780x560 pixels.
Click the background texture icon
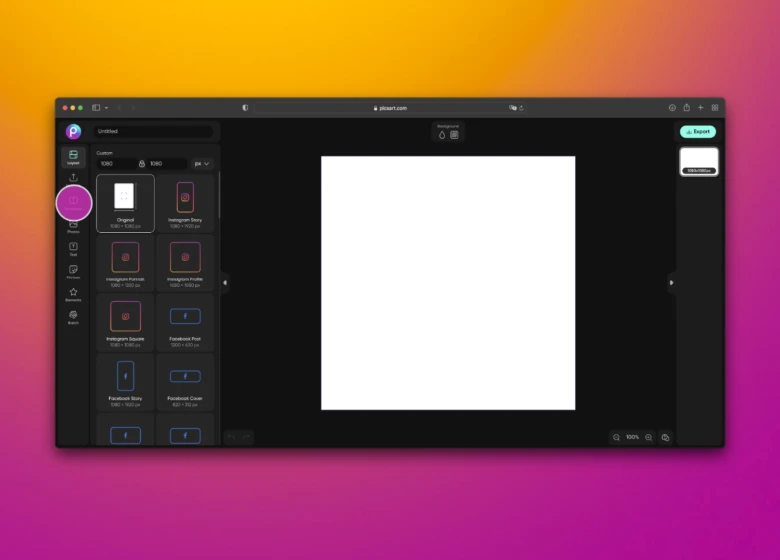pos(454,134)
